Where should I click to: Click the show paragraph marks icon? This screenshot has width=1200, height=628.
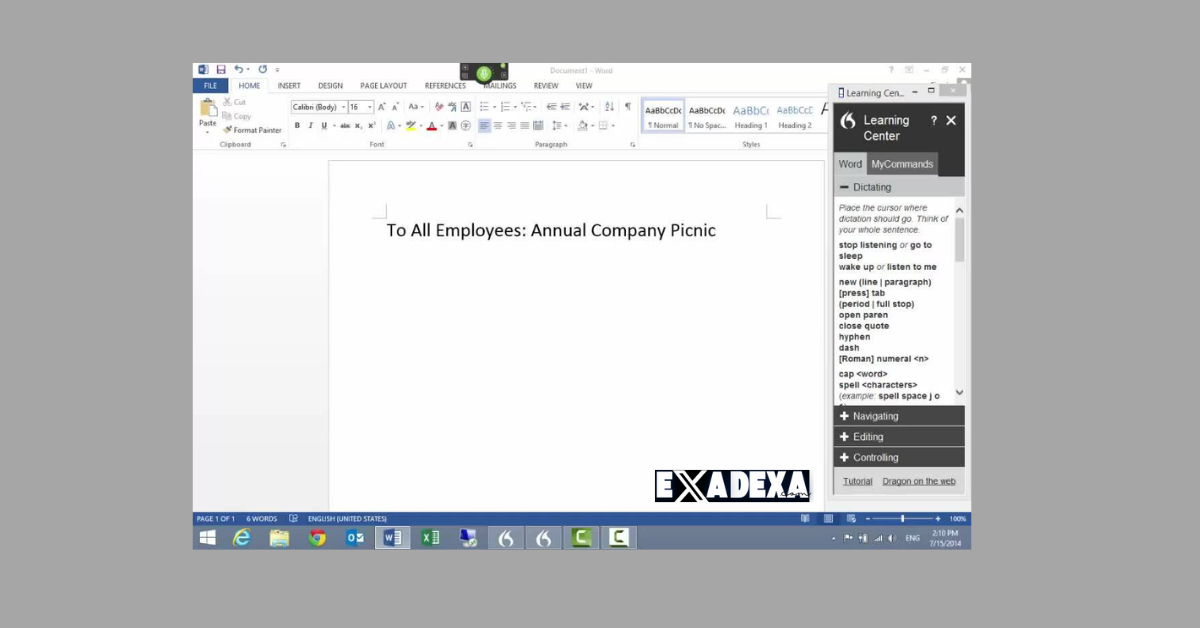click(626, 106)
